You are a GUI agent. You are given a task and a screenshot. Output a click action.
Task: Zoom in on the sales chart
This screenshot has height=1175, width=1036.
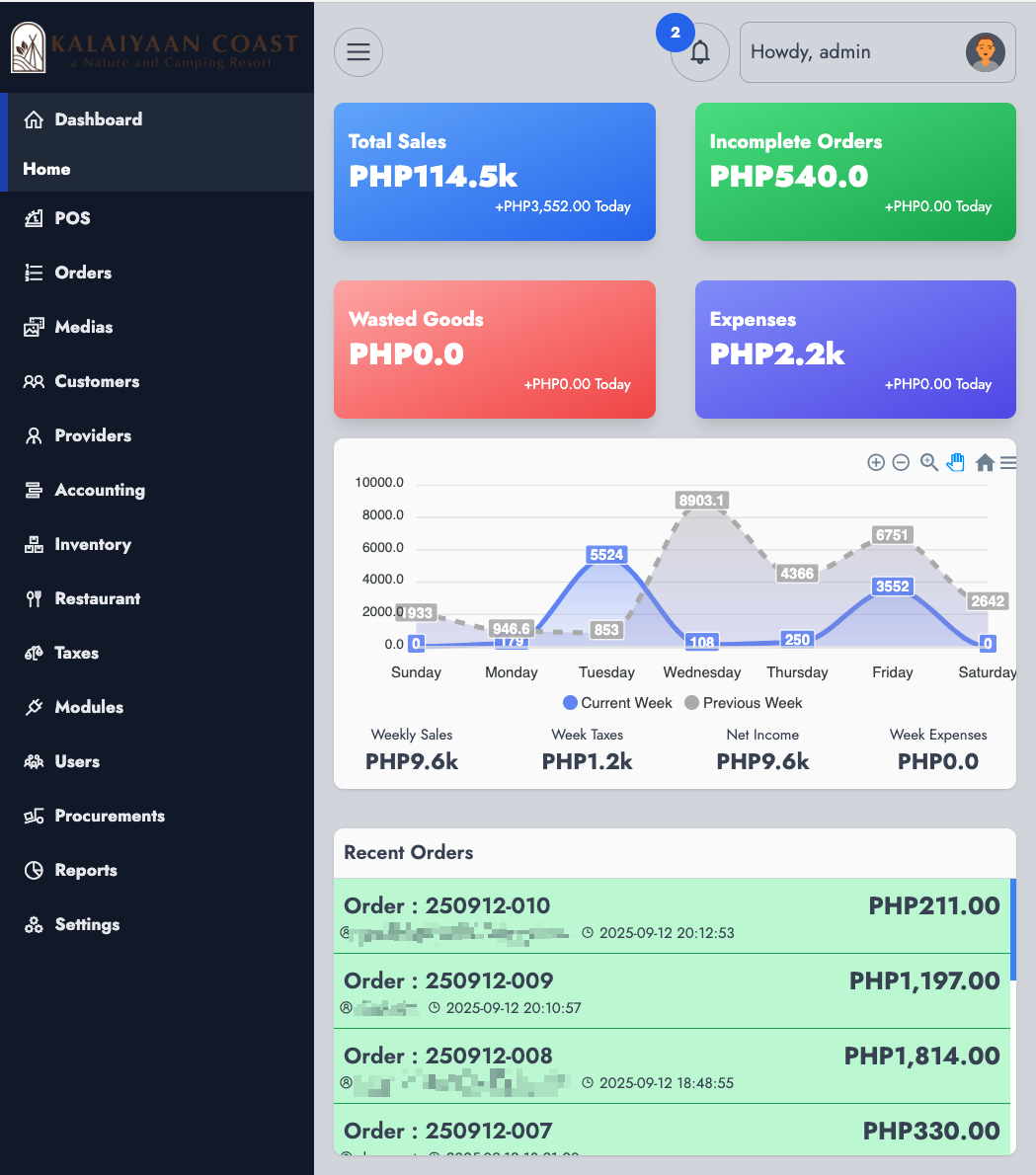tap(876, 461)
